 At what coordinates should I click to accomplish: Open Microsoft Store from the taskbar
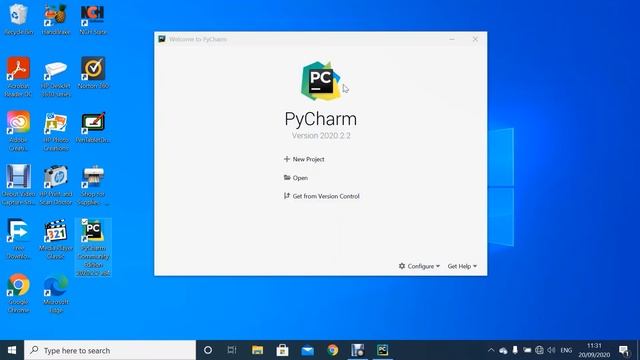pos(282,350)
